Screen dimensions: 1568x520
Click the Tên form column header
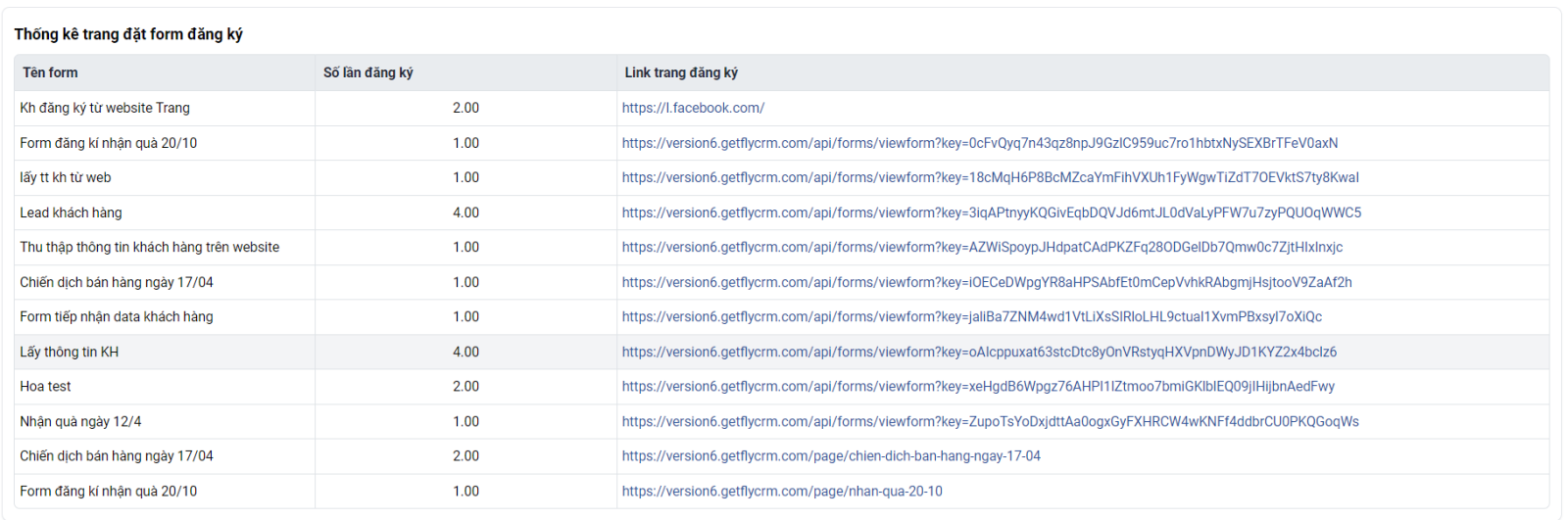(x=50, y=72)
